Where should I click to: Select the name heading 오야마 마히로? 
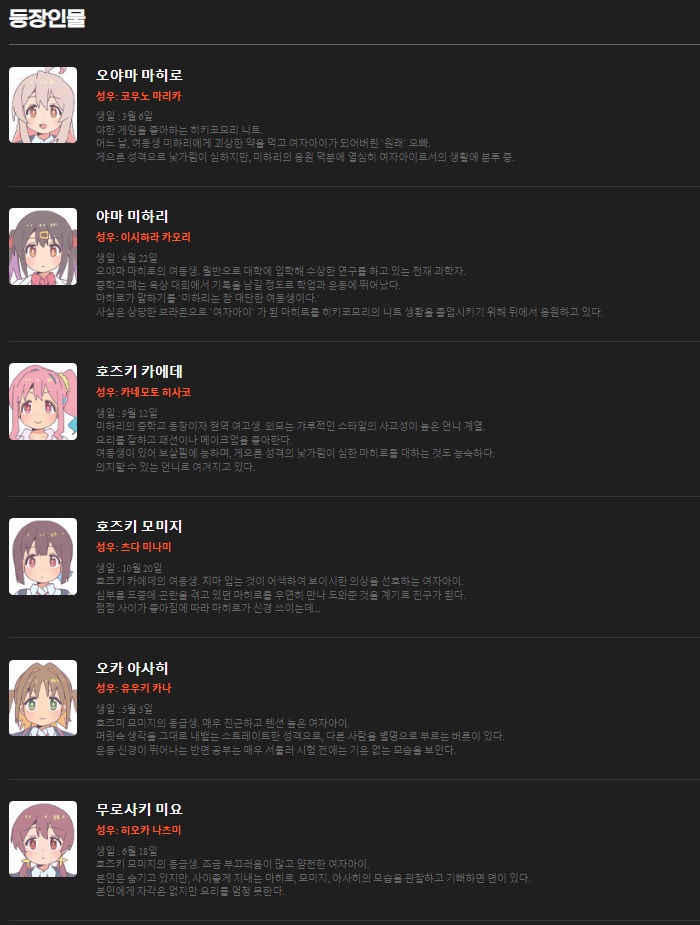click(139, 75)
